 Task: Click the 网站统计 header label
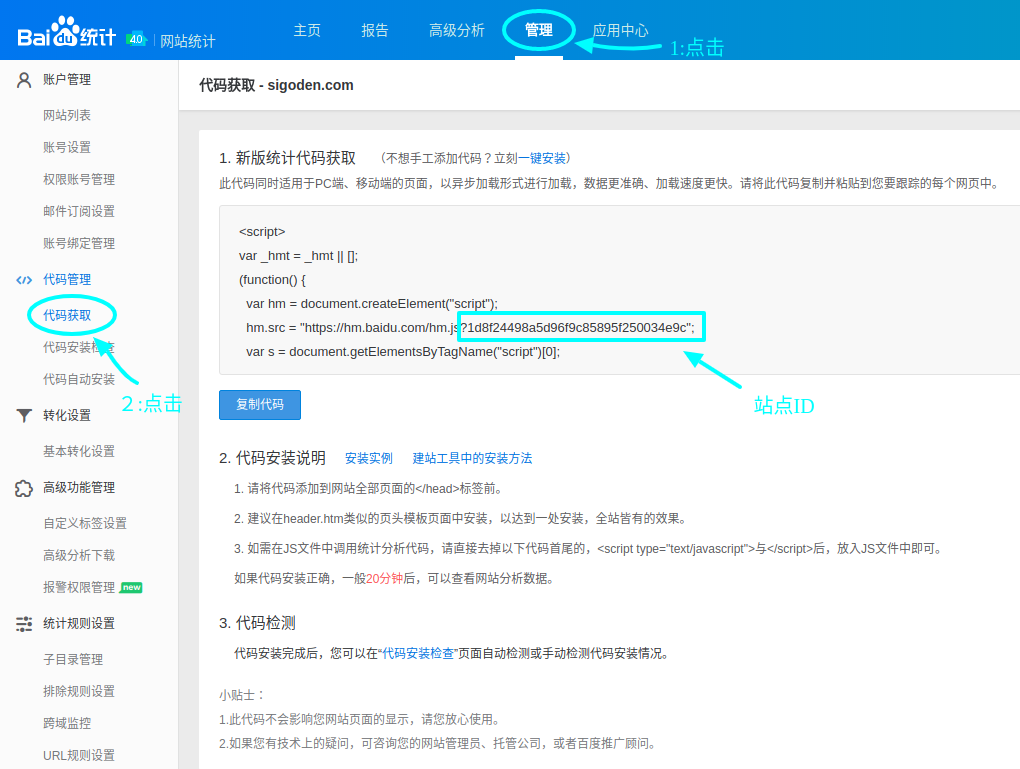click(187, 42)
